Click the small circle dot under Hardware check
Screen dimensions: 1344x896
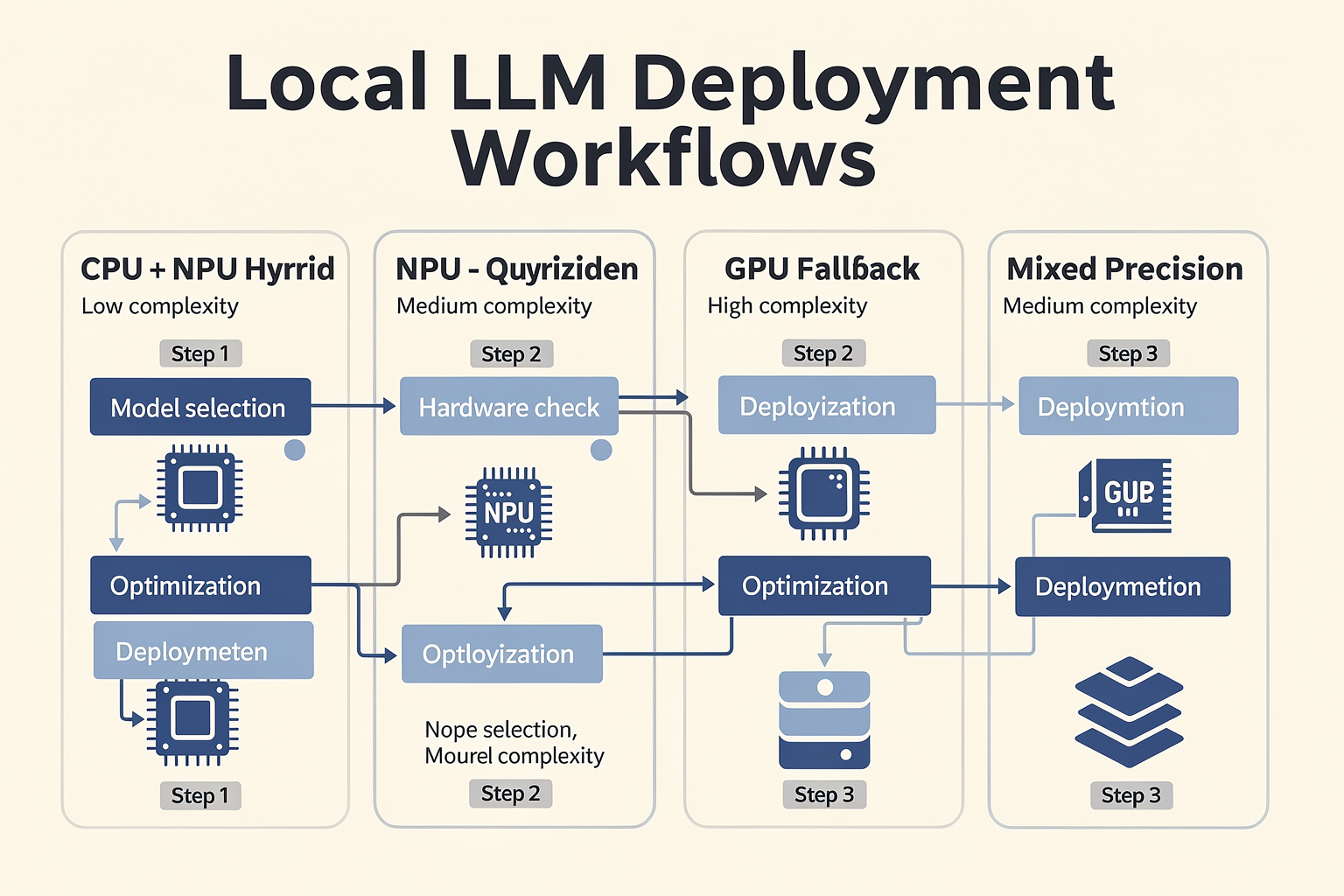pyautogui.click(x=601, y=450)
